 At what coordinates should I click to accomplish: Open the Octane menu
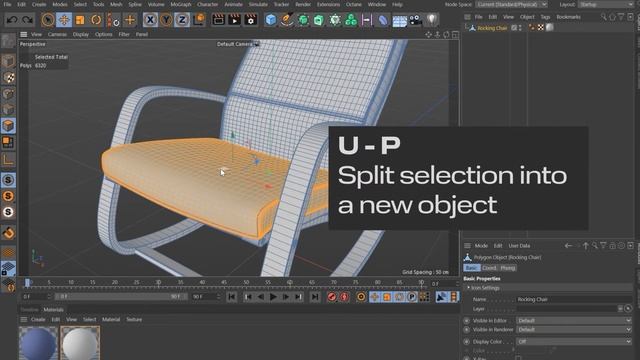coord(354,4)
